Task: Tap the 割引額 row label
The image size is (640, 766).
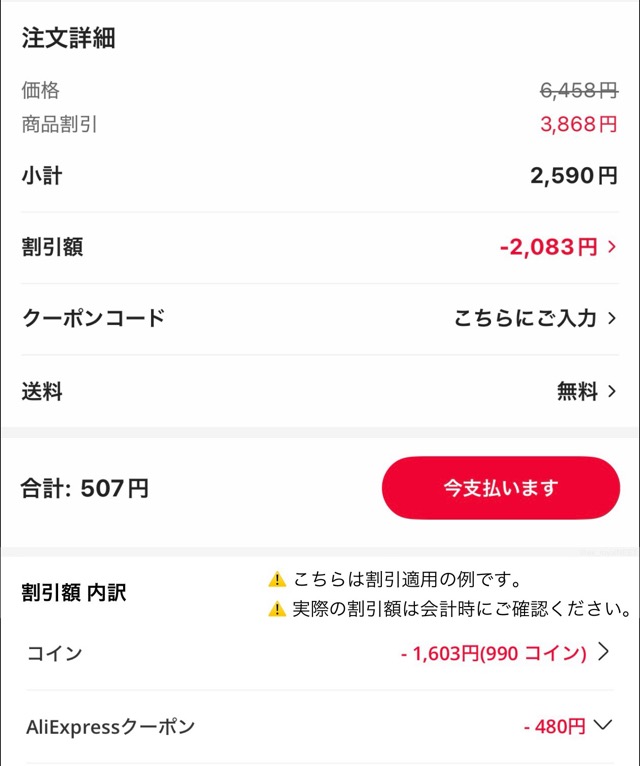Action: point(52,247)
